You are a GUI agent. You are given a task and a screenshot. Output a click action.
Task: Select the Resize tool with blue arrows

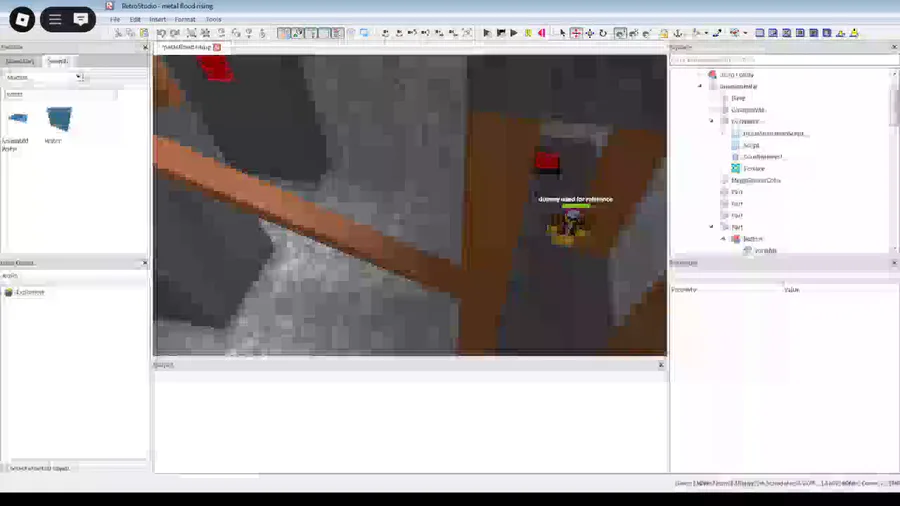click(x=589, y=33)
